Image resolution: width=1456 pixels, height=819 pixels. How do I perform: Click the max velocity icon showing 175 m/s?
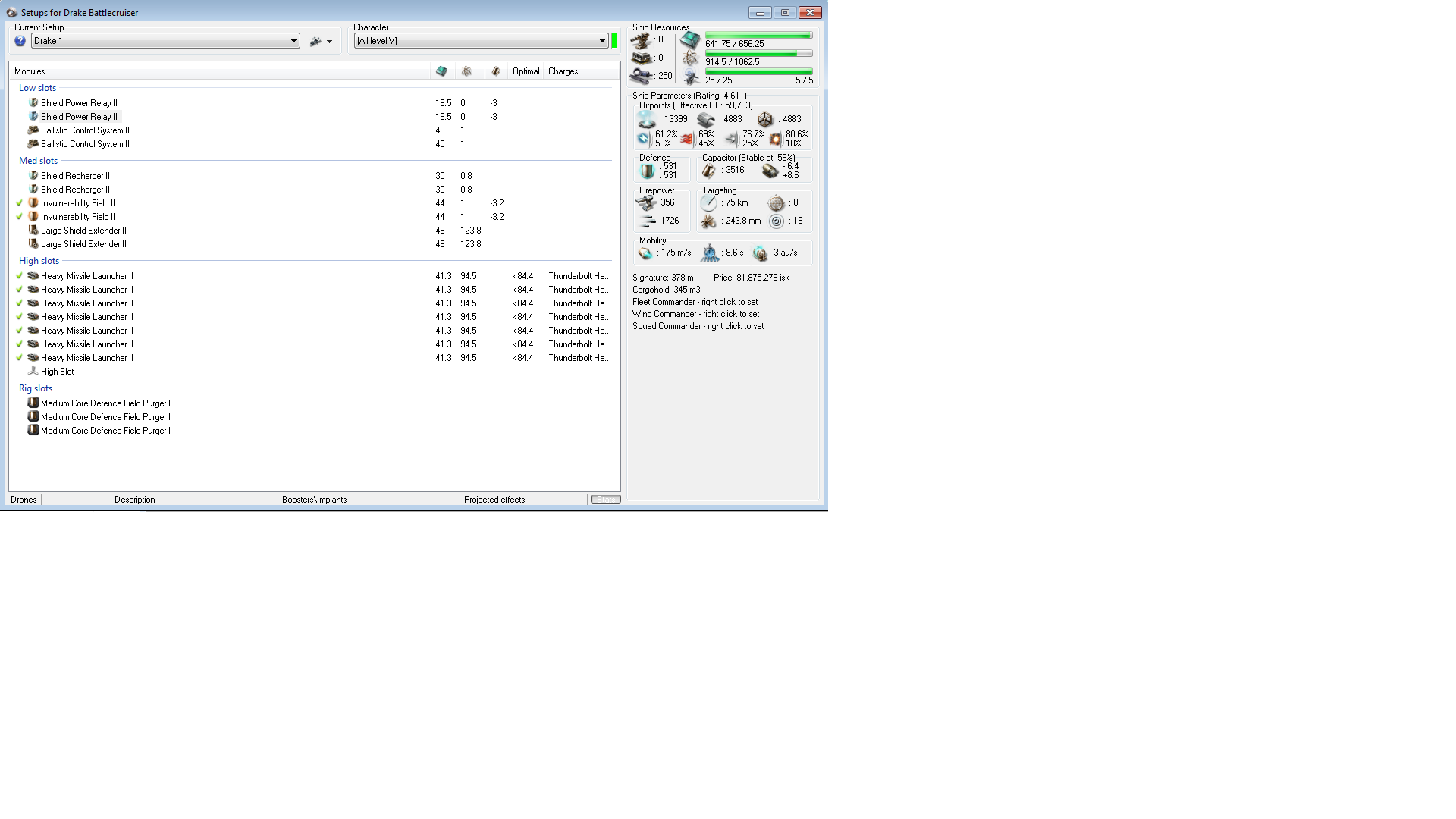pos(645,253)
